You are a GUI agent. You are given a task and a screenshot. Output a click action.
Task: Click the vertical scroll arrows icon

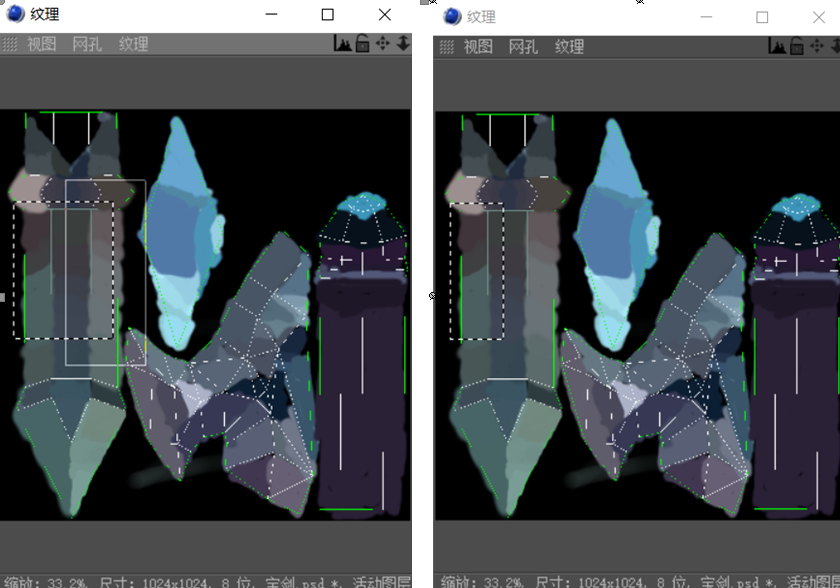click(x=403, y=45)
